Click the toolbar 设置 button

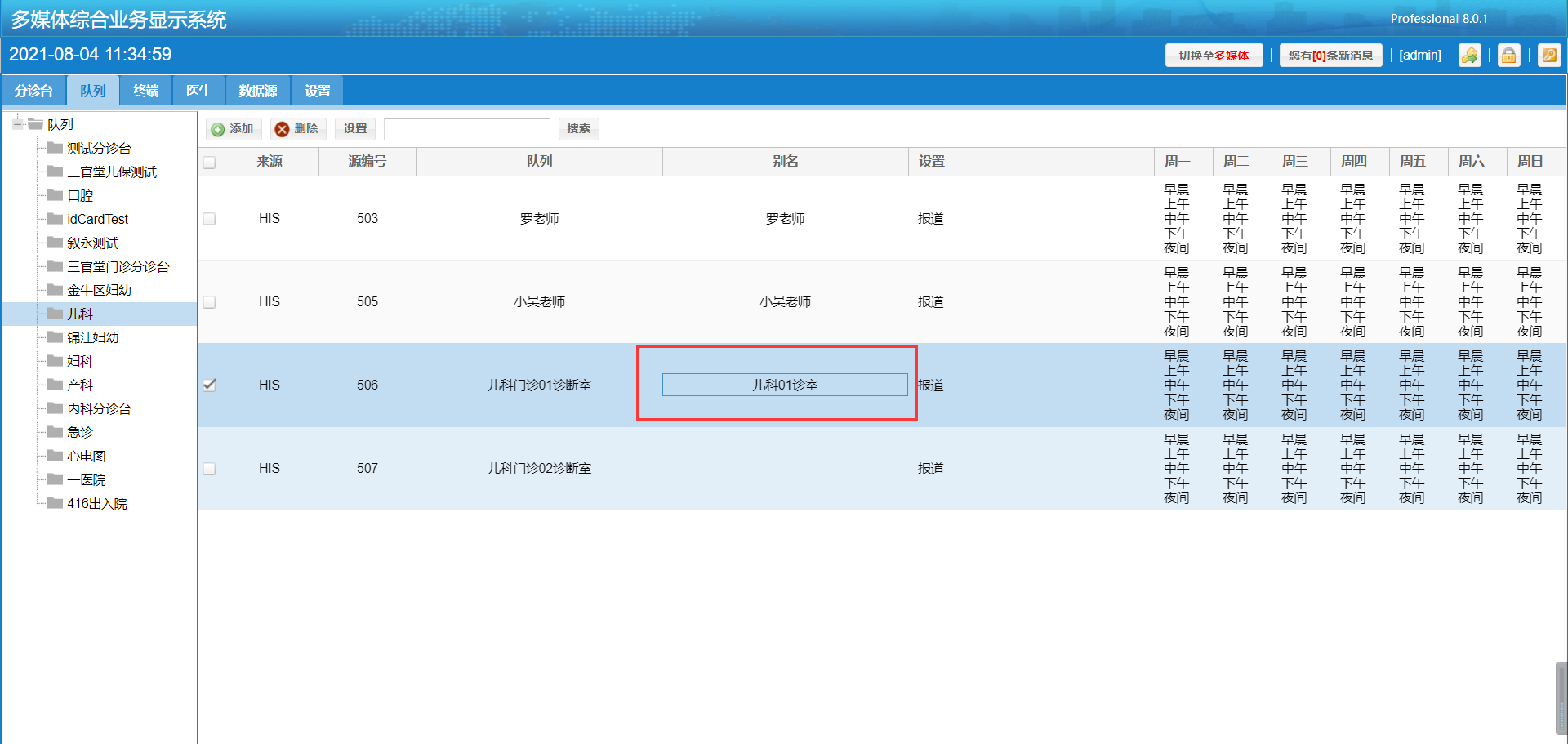(355, 129)
